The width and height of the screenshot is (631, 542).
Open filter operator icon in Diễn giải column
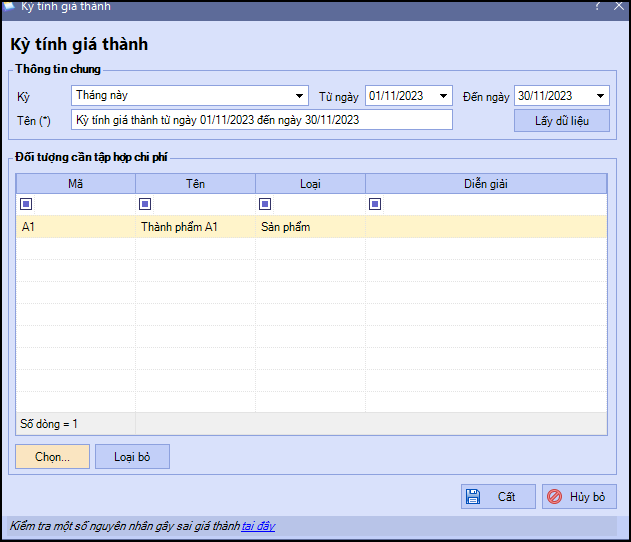(x=376, y=204)
